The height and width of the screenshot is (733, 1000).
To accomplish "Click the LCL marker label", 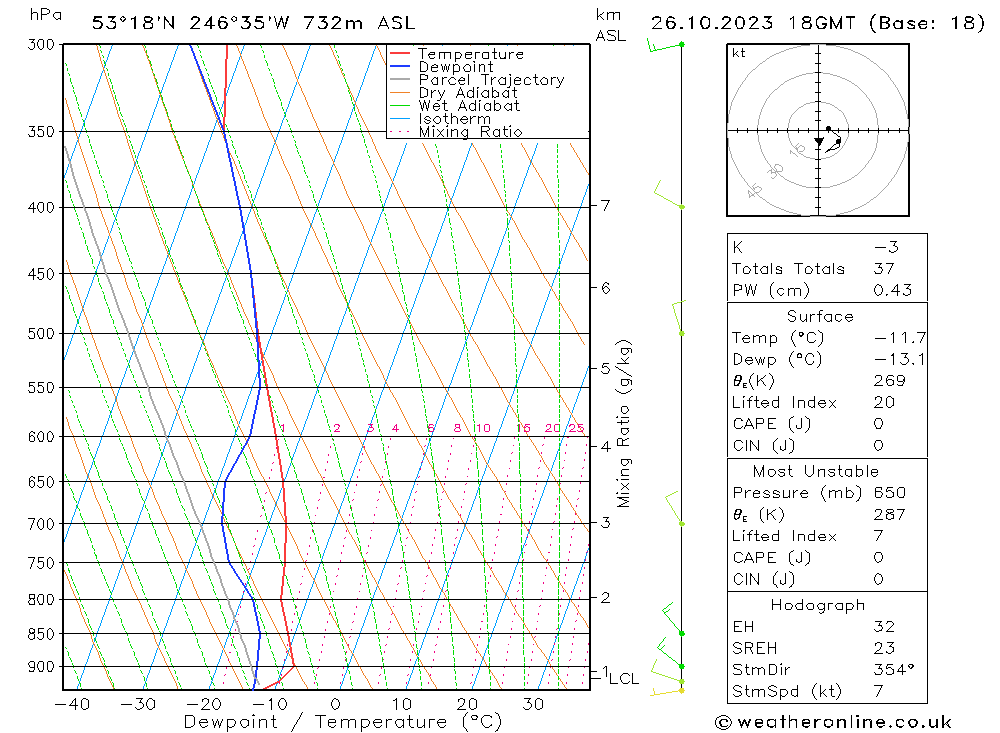I will 624,679.
